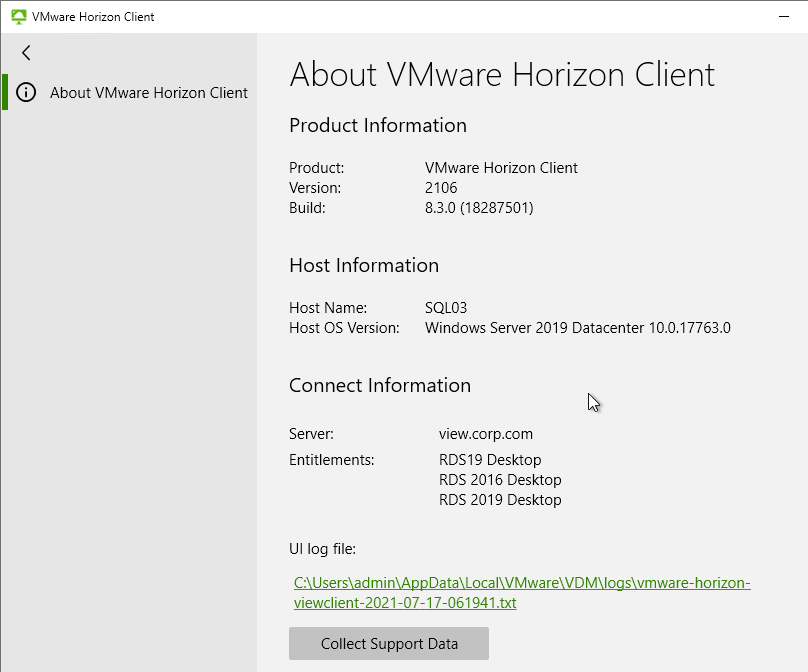Click the RDS 2019 Desktop entitlement
The width and height of the screenshot is (808, 672).
[500, 500]
